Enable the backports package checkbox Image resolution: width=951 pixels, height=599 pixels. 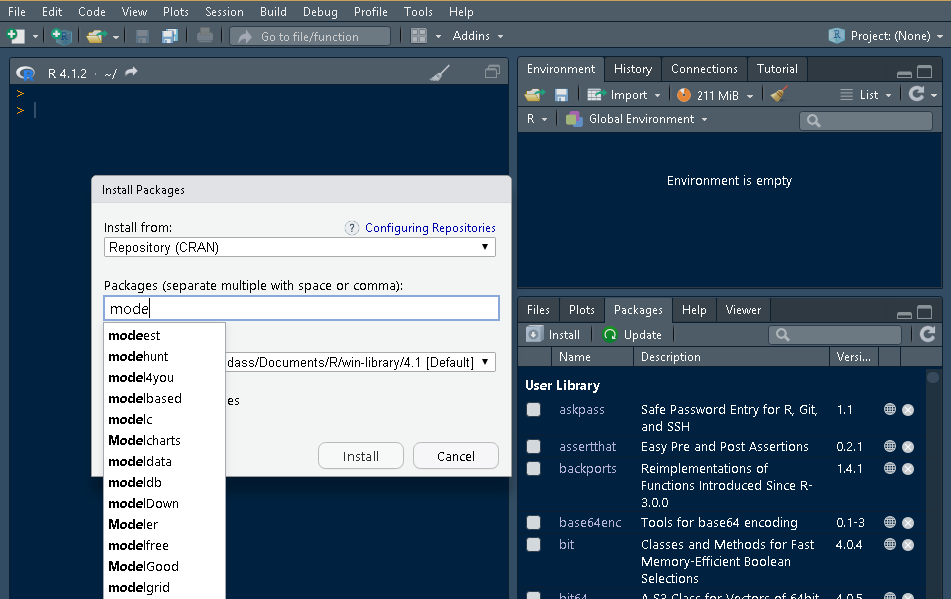[x=533, y=468]
